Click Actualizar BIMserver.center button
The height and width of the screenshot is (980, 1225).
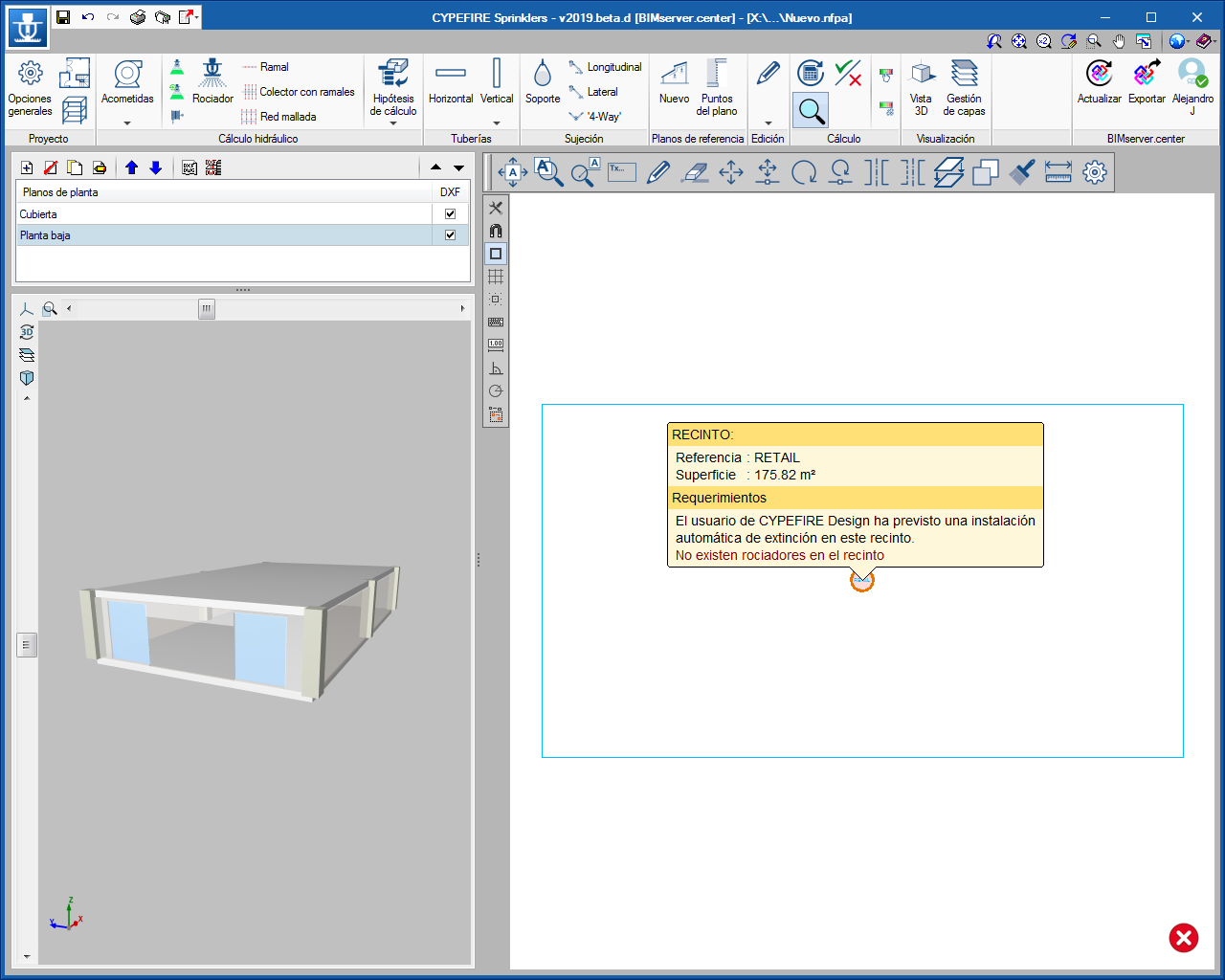pos(1100,81)
